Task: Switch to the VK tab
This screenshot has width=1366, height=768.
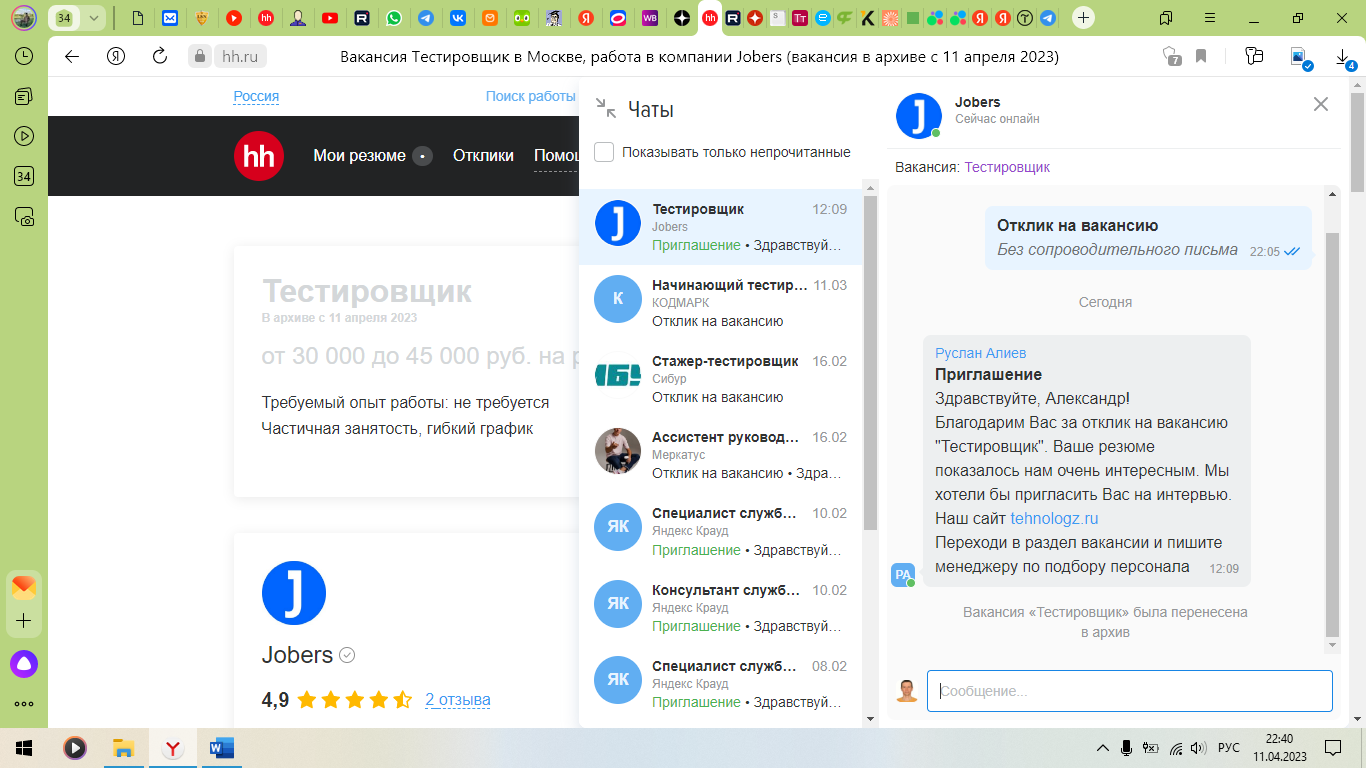Action: [458, 18]
